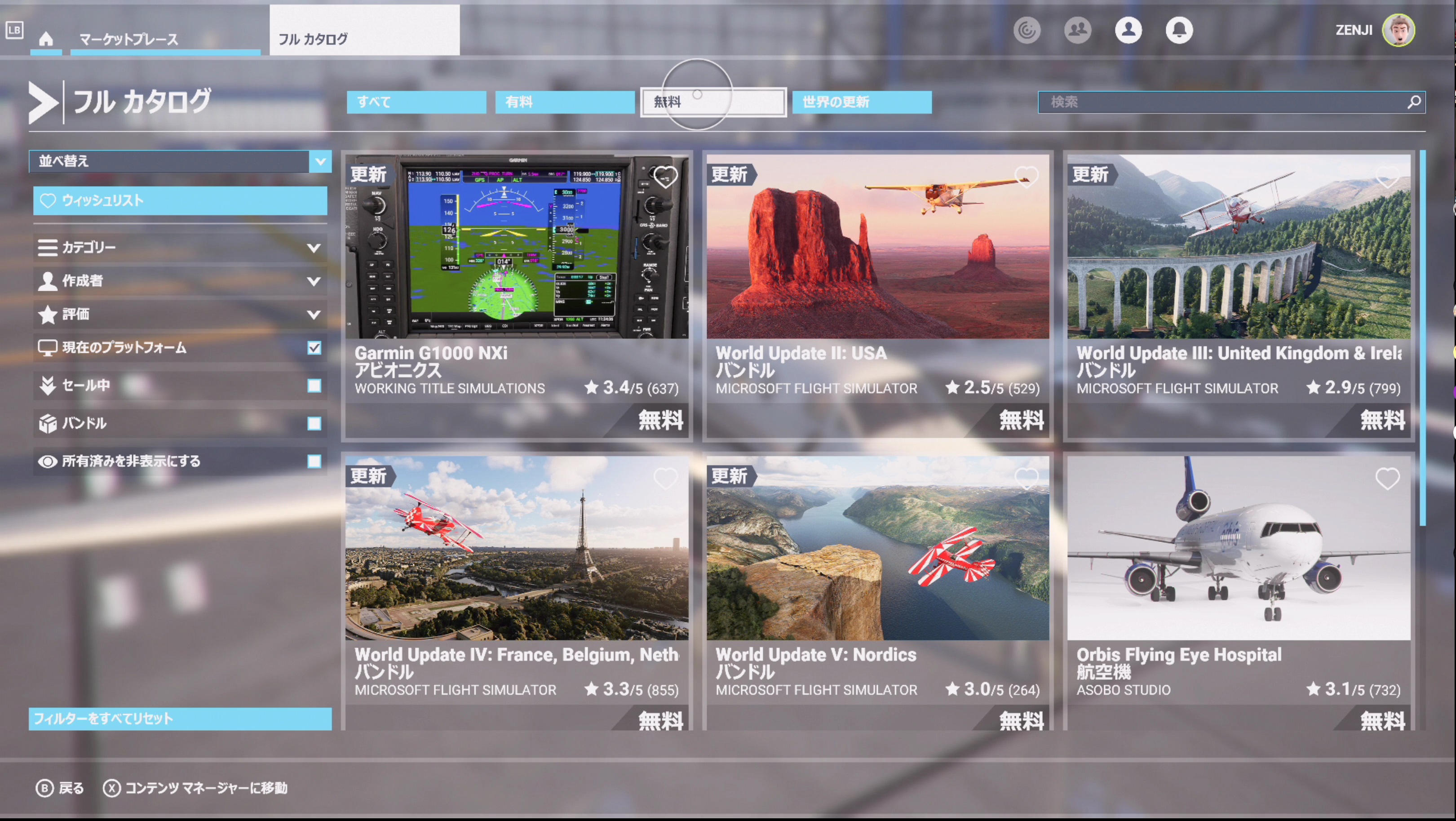
Task: Click the ZENJI profile avatar
Action: (x=1398, y=30)
